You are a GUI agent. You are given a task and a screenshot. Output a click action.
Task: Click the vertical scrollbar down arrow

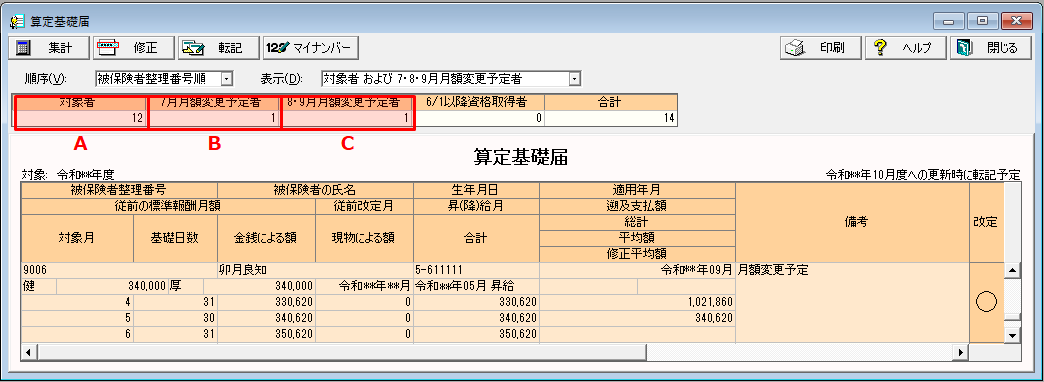(1011, 335)
